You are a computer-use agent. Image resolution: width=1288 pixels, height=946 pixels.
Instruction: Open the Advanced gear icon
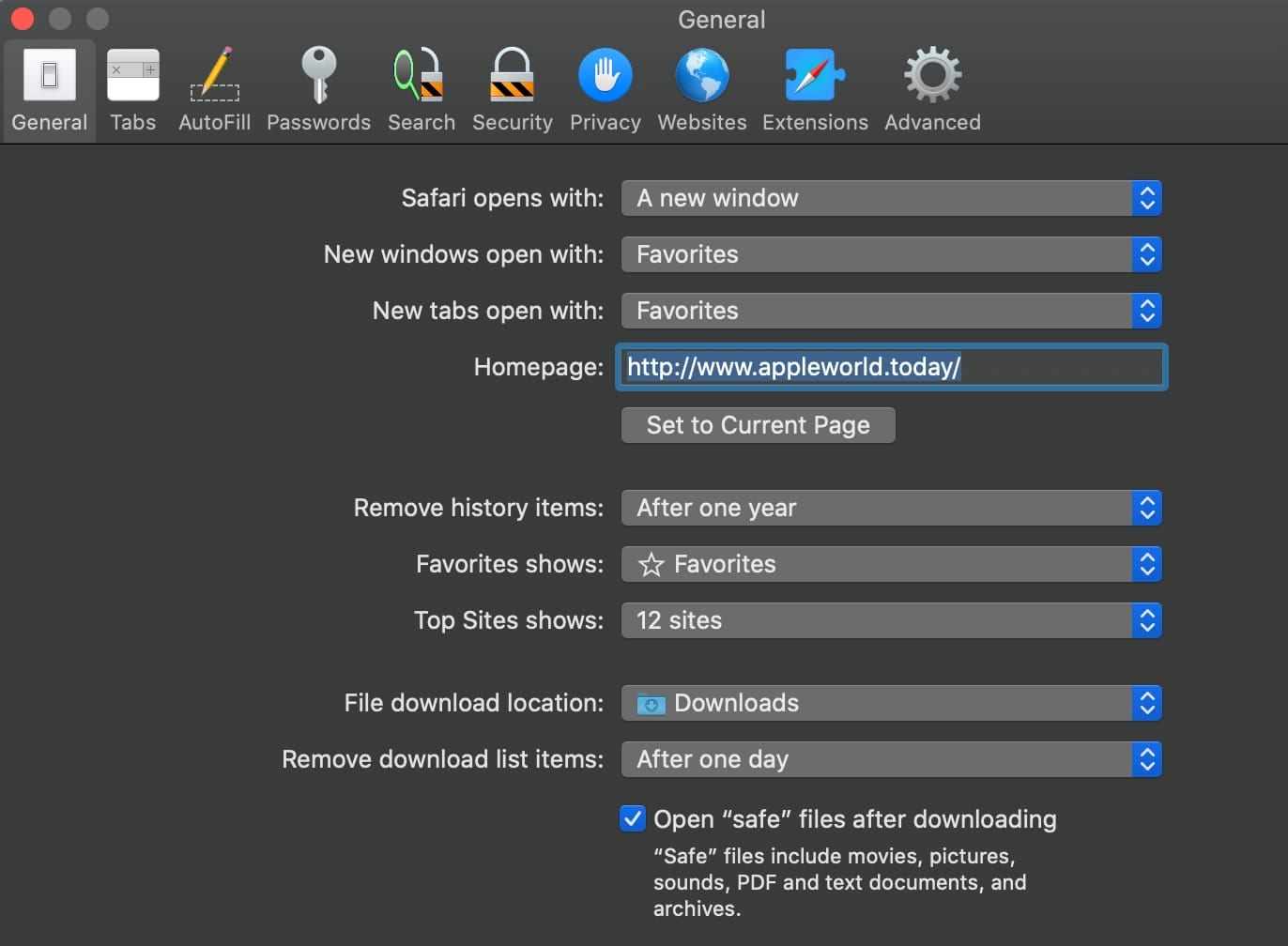click(x=931, y=77)
